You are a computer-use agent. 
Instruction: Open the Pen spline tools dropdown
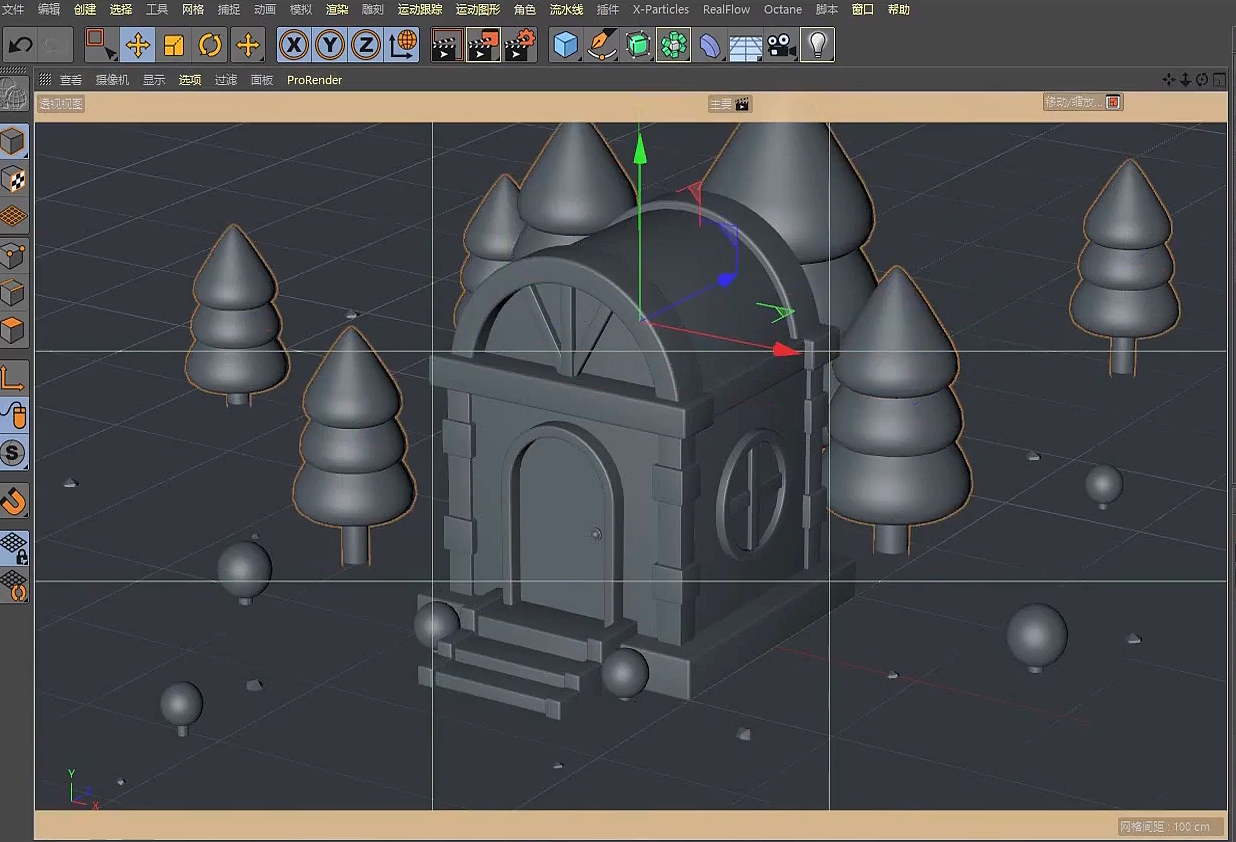click(602, 45)
